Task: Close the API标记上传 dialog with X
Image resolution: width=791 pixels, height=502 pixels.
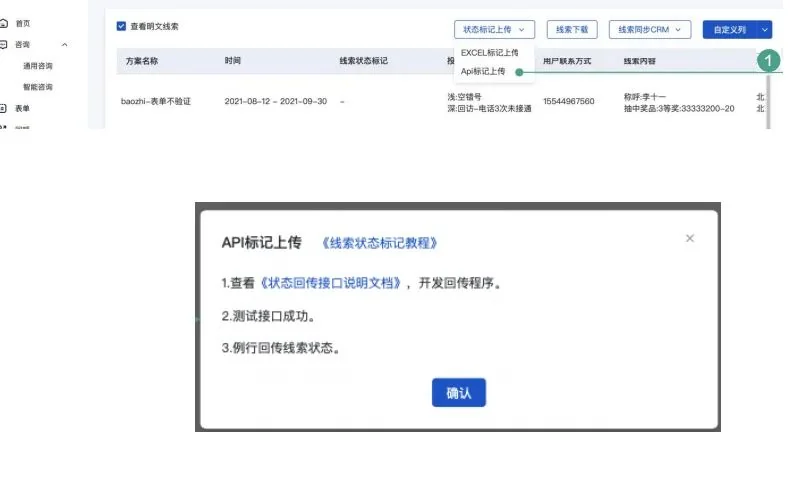Action: tap(690, 238)
